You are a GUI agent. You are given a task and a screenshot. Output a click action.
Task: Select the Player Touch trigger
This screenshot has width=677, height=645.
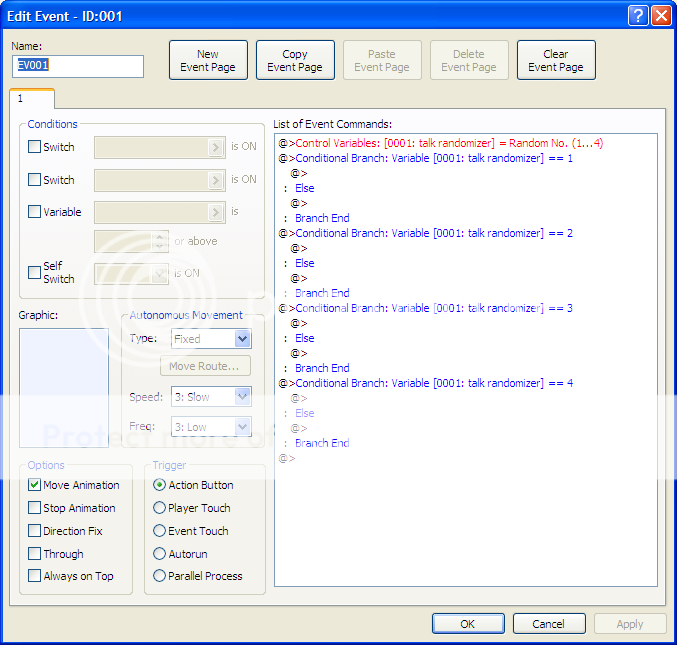pos(160,508)
